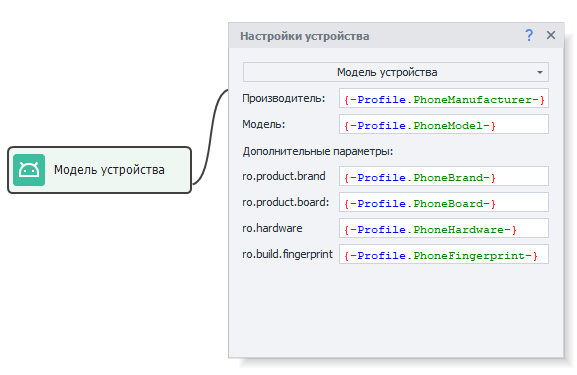
Task: Select the Модель устройства action block
Action: 100,170
